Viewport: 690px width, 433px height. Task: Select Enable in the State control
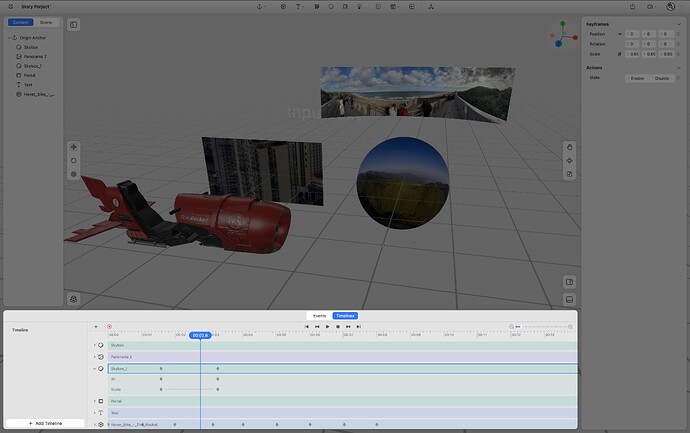[636, 78]
